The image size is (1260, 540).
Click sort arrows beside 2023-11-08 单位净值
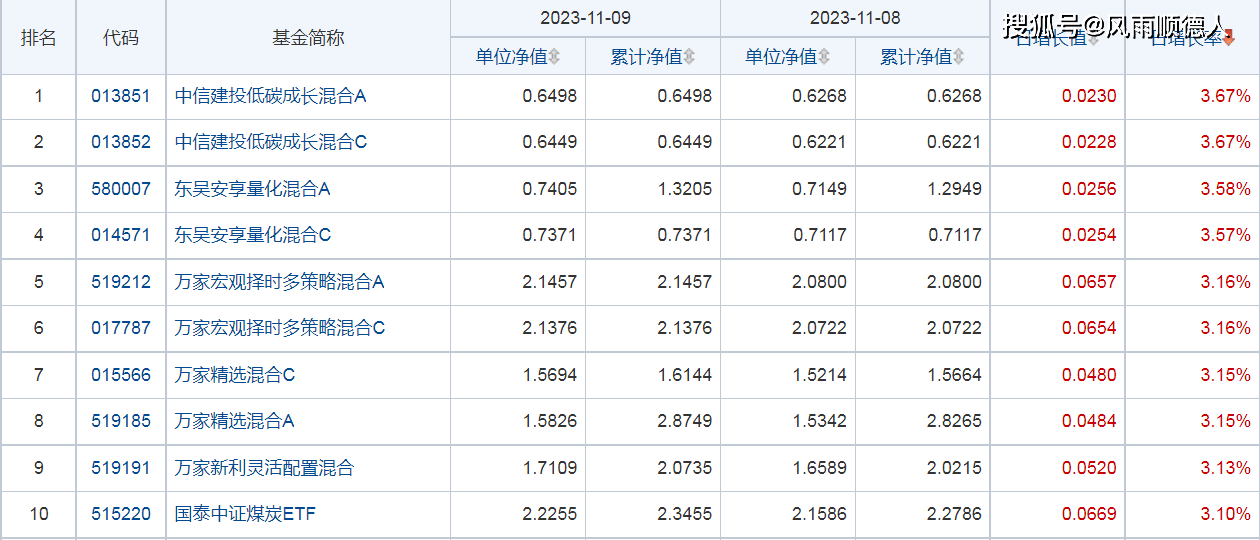point(824,57)
